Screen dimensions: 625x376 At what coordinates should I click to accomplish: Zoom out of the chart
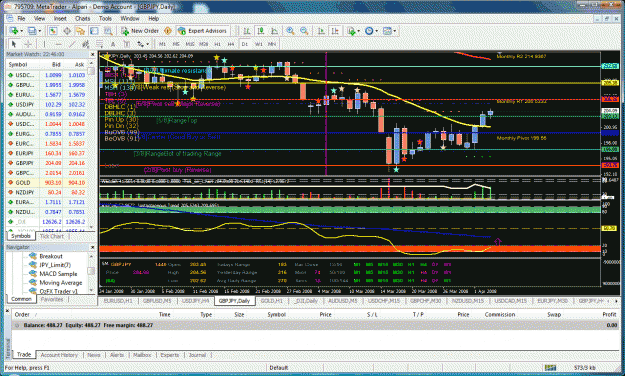pos(304,31)
